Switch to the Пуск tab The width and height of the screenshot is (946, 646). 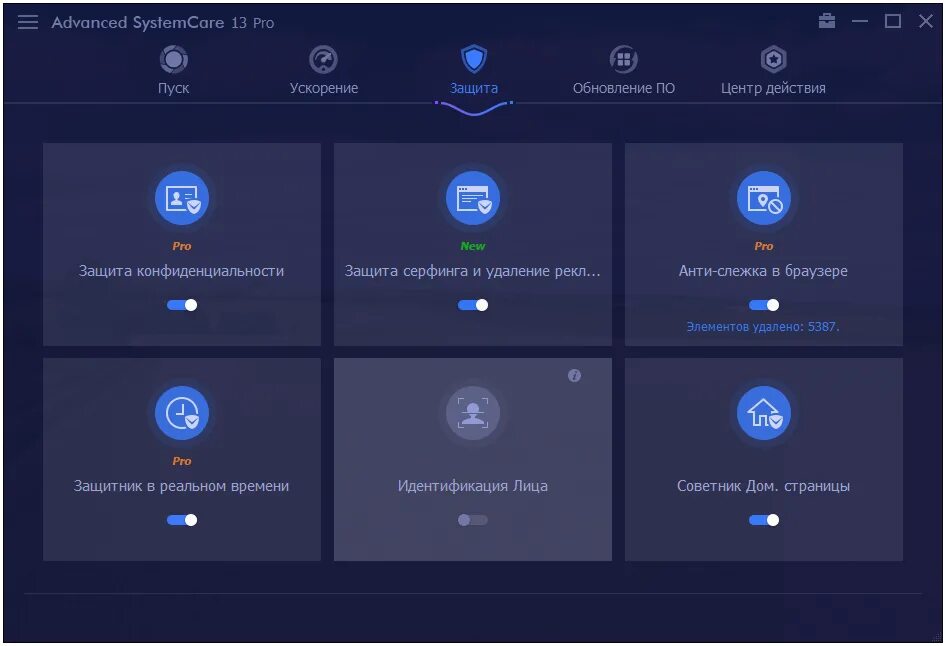(x=174, y=88)
